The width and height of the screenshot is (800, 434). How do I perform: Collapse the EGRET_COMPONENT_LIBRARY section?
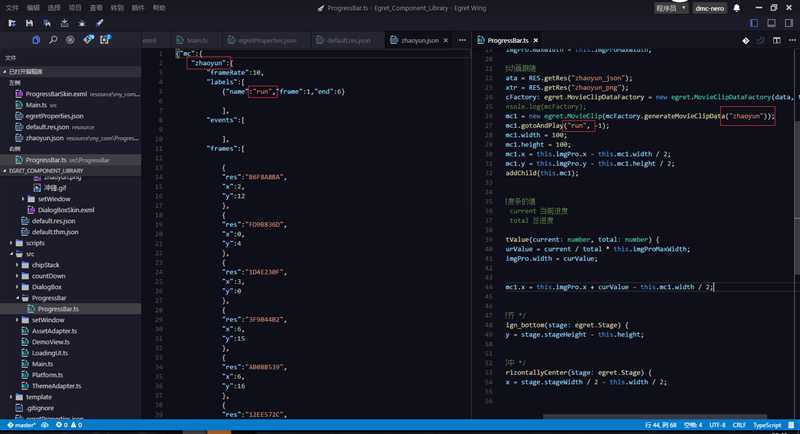pos(71,171)
